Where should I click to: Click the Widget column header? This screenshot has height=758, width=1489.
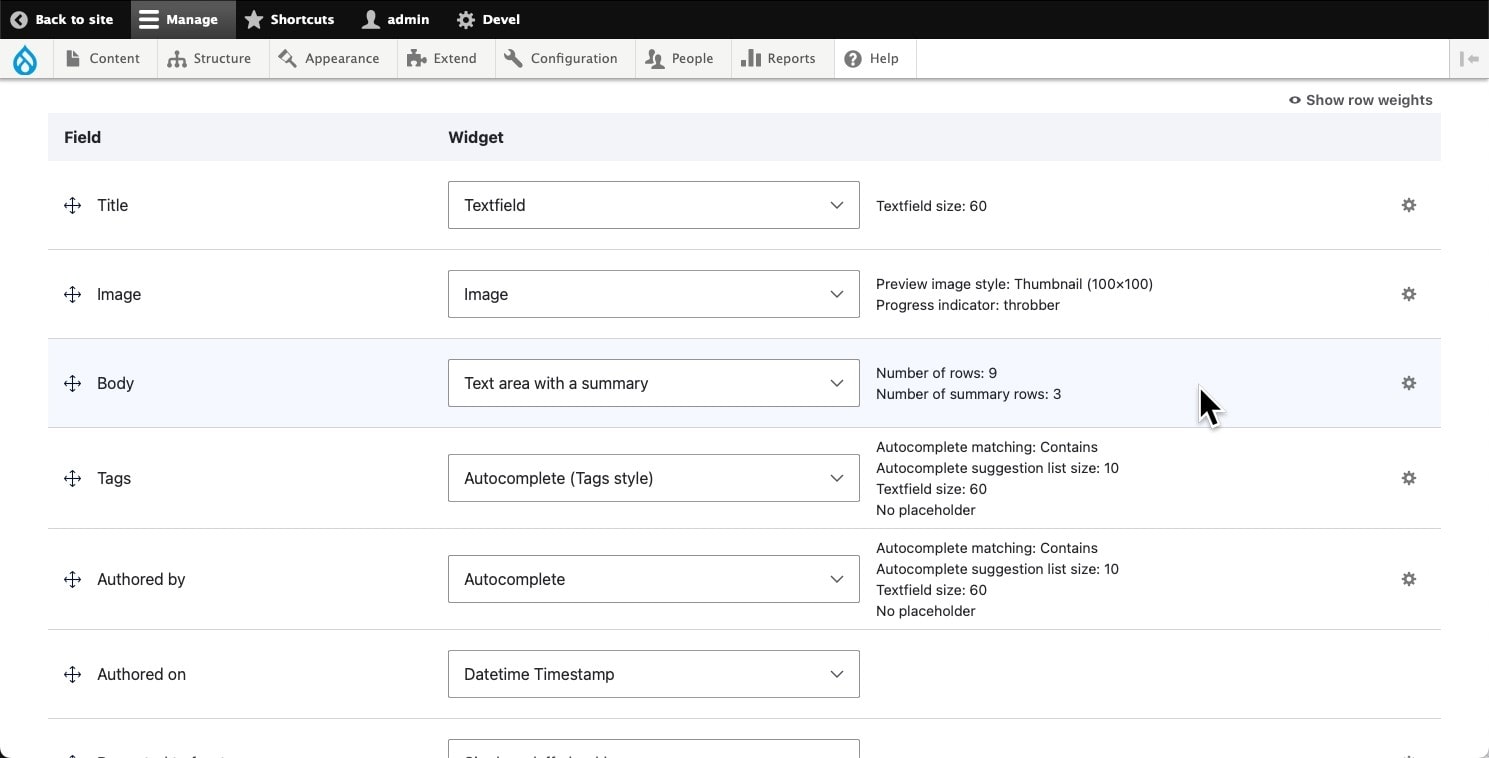pyautogui.click(x=475, y=137)
